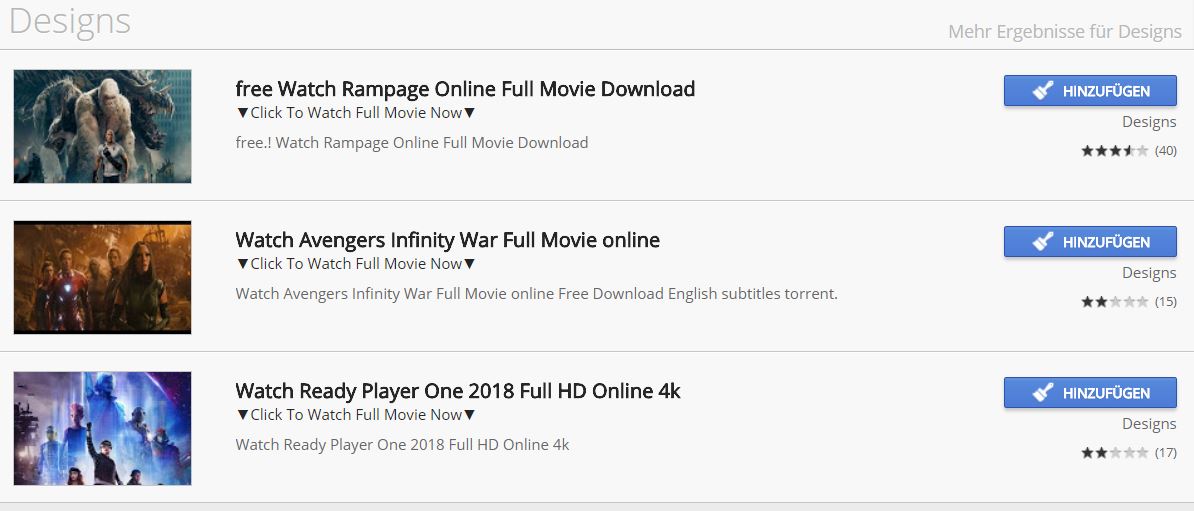Screen dimensions: 1194x511
Task: Click the Ready Player One thumbnail
Action: click(102, 428)
